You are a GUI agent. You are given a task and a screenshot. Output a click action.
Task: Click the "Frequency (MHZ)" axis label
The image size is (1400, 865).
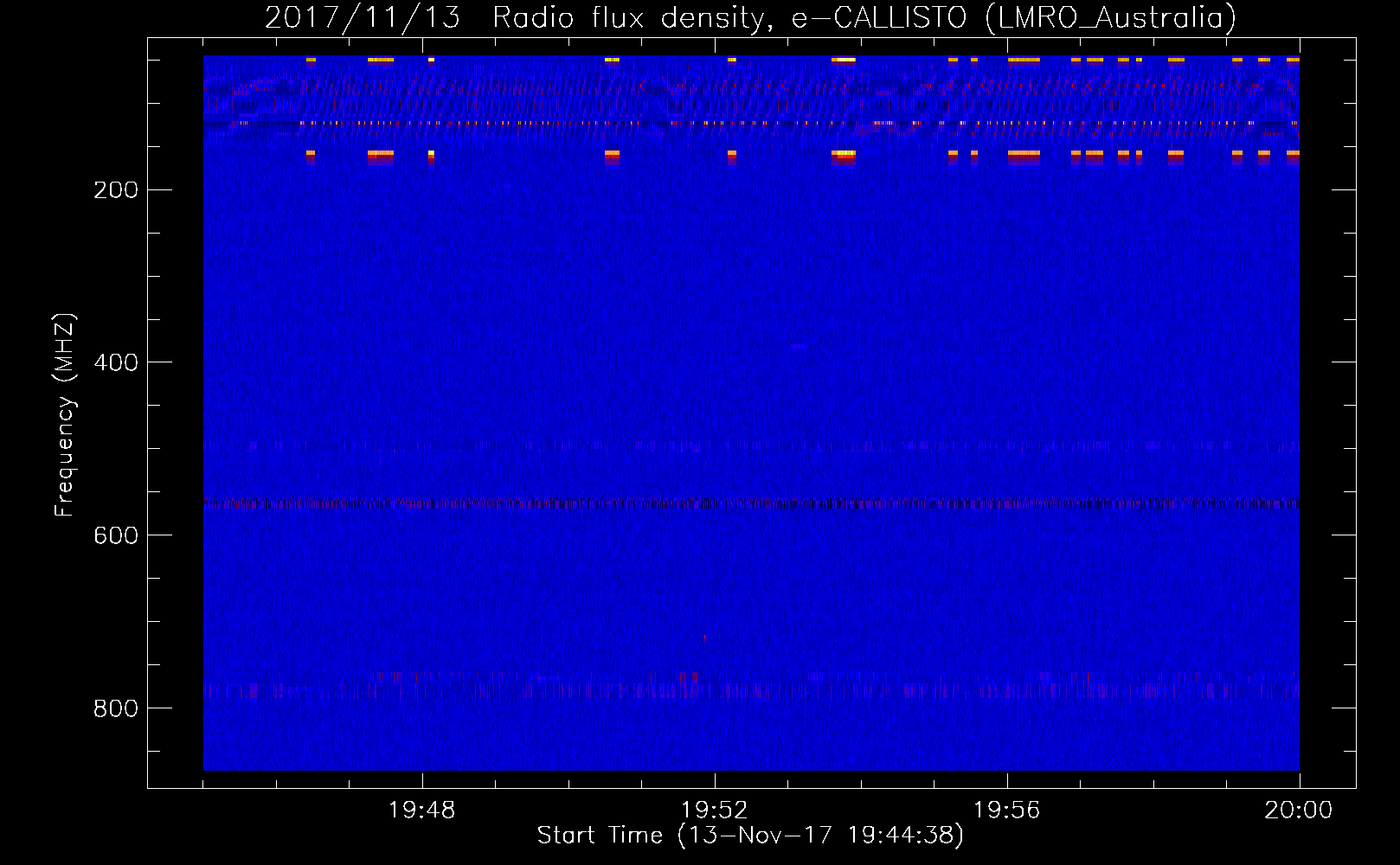pyautogui.click(x=65, y=415)
